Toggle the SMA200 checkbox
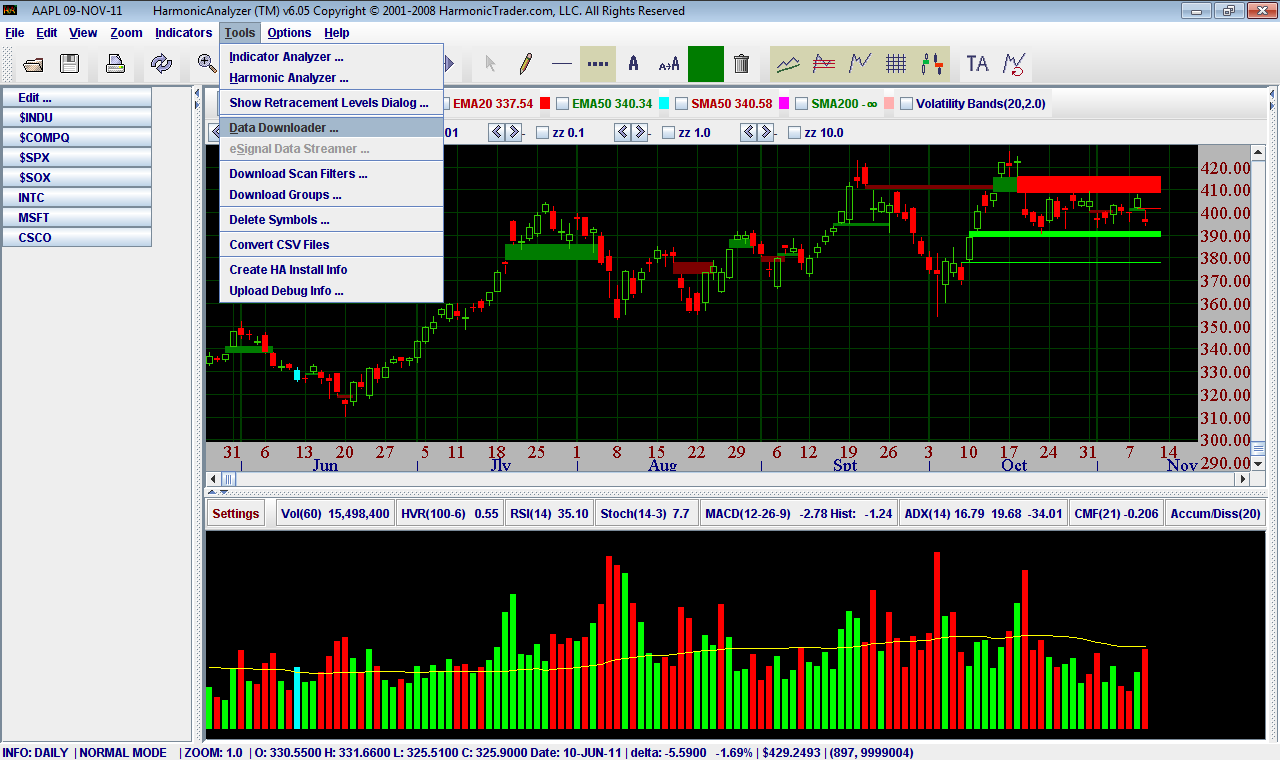The width and height of the screenshot is (1280, 760). 802,103
